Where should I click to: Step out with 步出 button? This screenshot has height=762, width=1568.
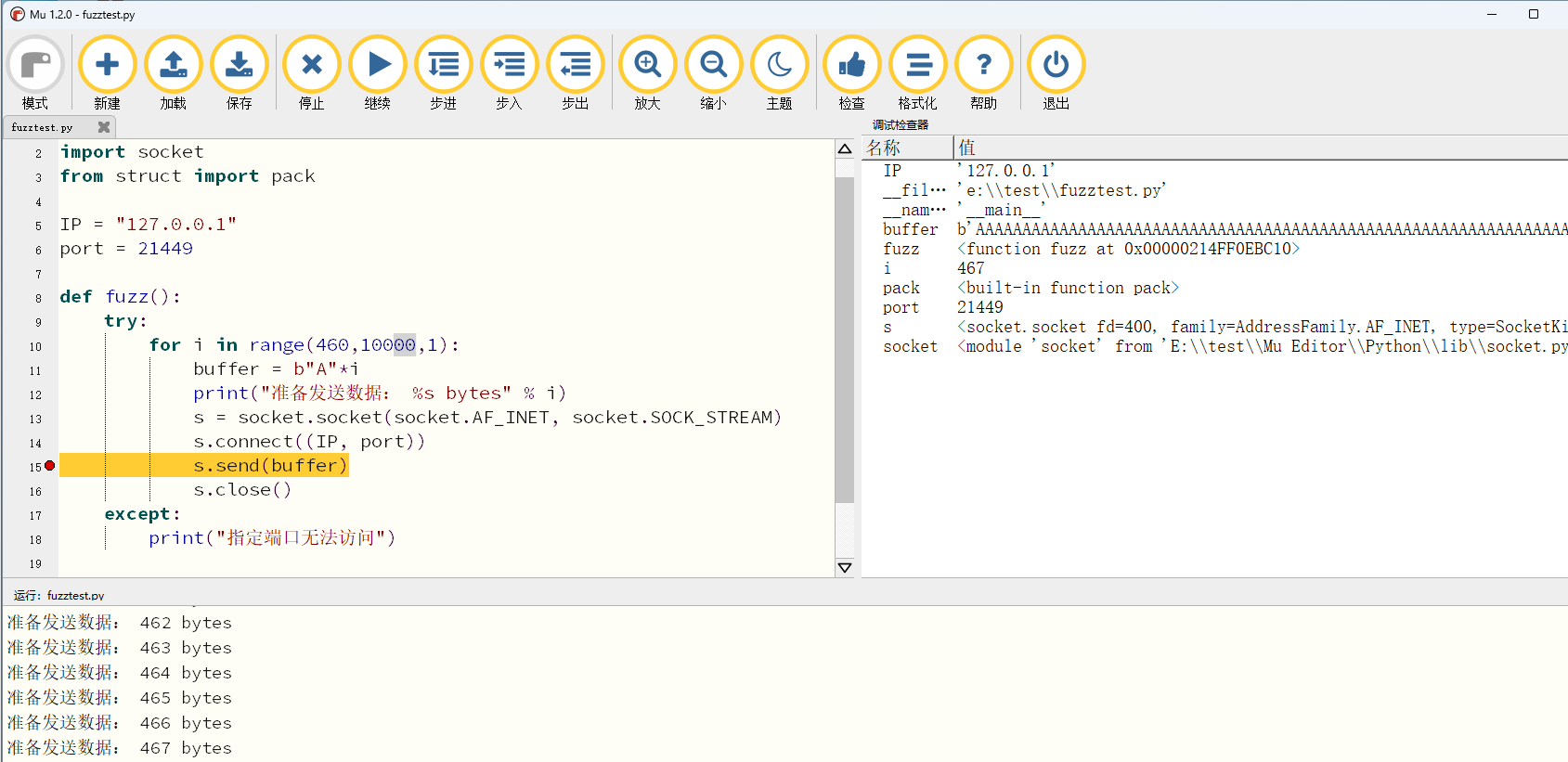pos(576,73)
